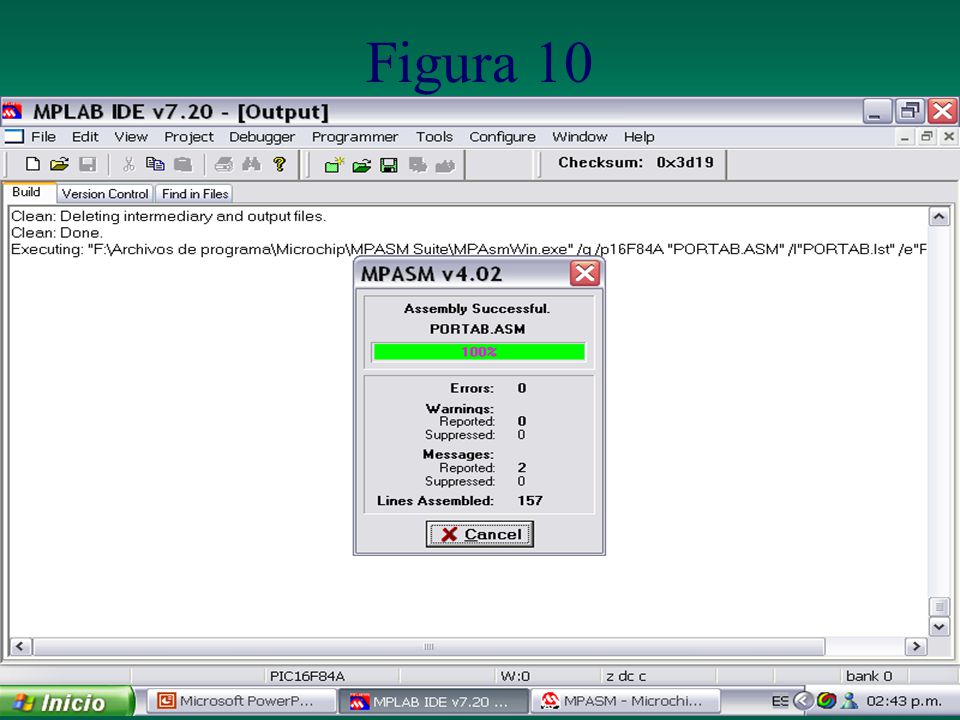Click the Copy toolbar icon
The width and height of the screenshot is (960, 720).
point(155,164)
